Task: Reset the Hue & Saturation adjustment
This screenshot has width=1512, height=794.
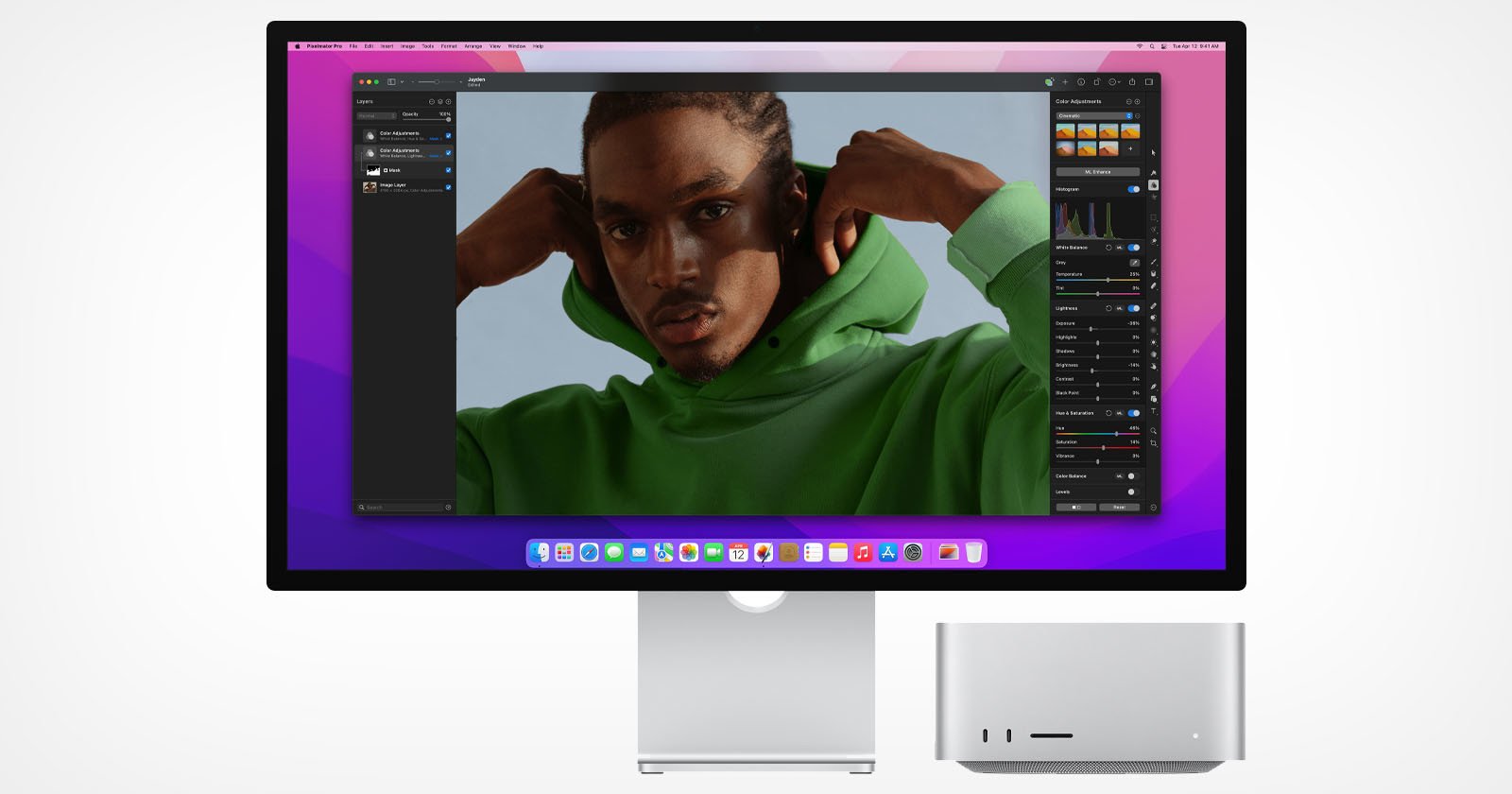Action: (1108, 413)
